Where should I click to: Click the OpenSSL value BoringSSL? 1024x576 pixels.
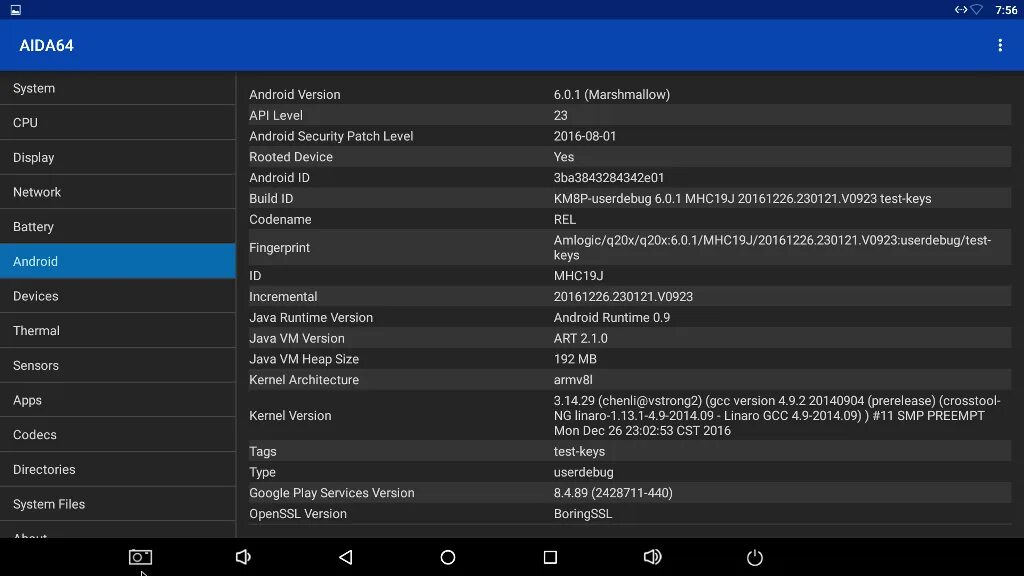tap(583, 514)
